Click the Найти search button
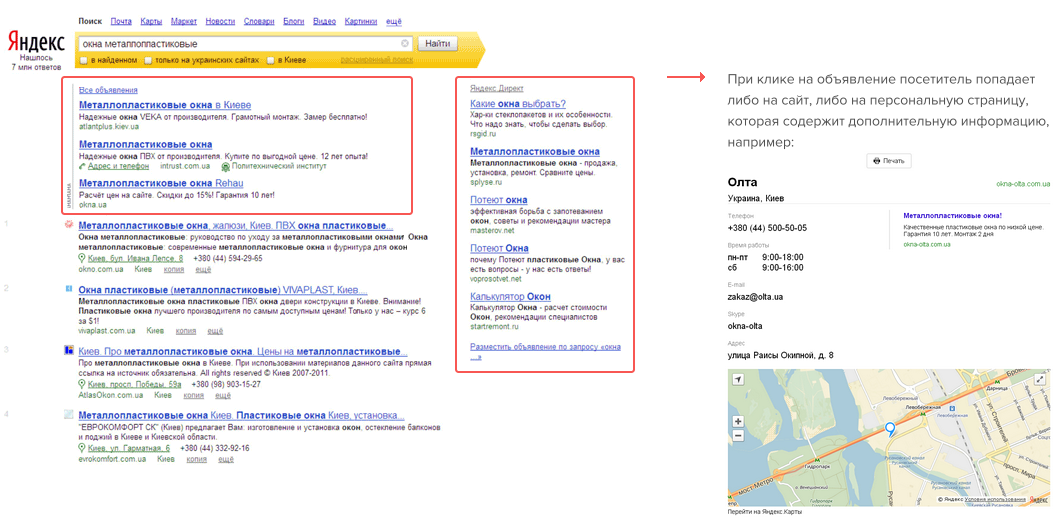The image size is (1059, 521). [438, 44]
